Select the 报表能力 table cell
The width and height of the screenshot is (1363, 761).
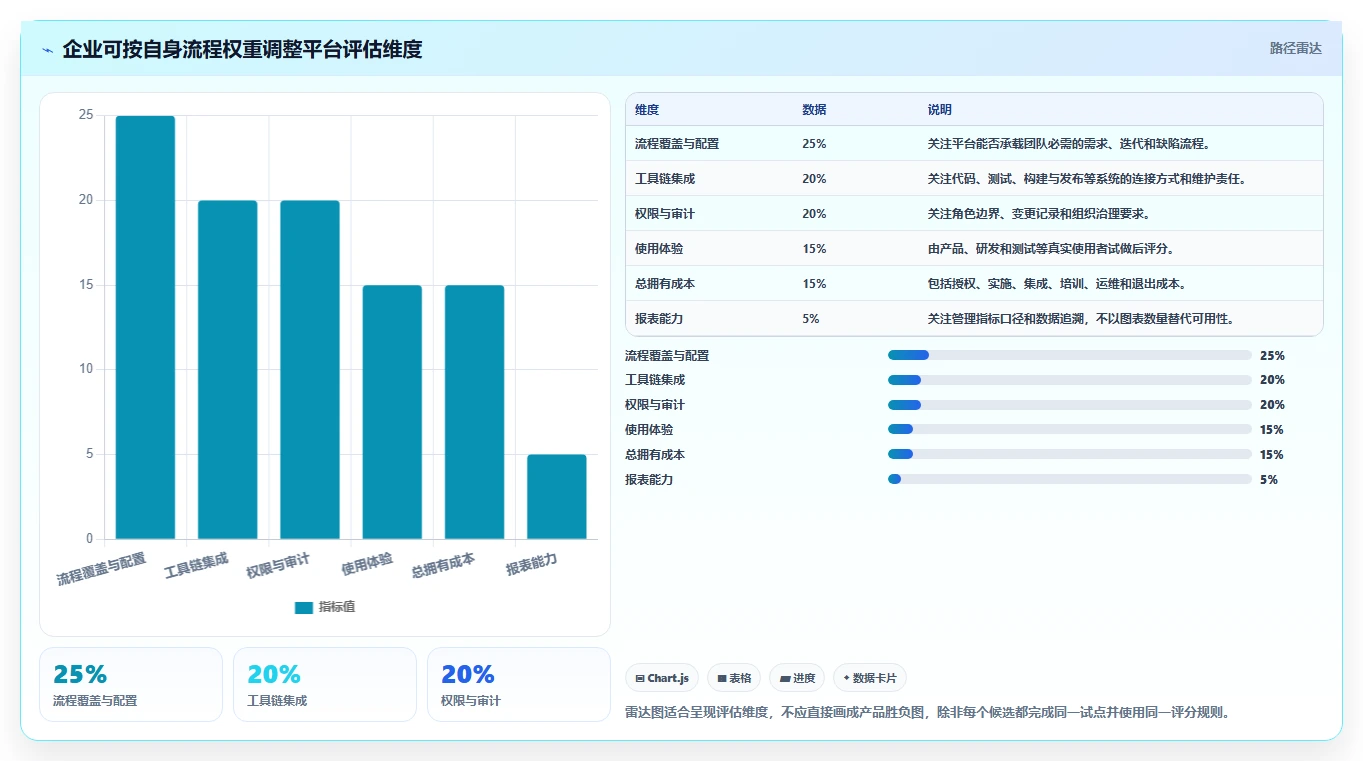pyautogui.click(x=659, y=319)
